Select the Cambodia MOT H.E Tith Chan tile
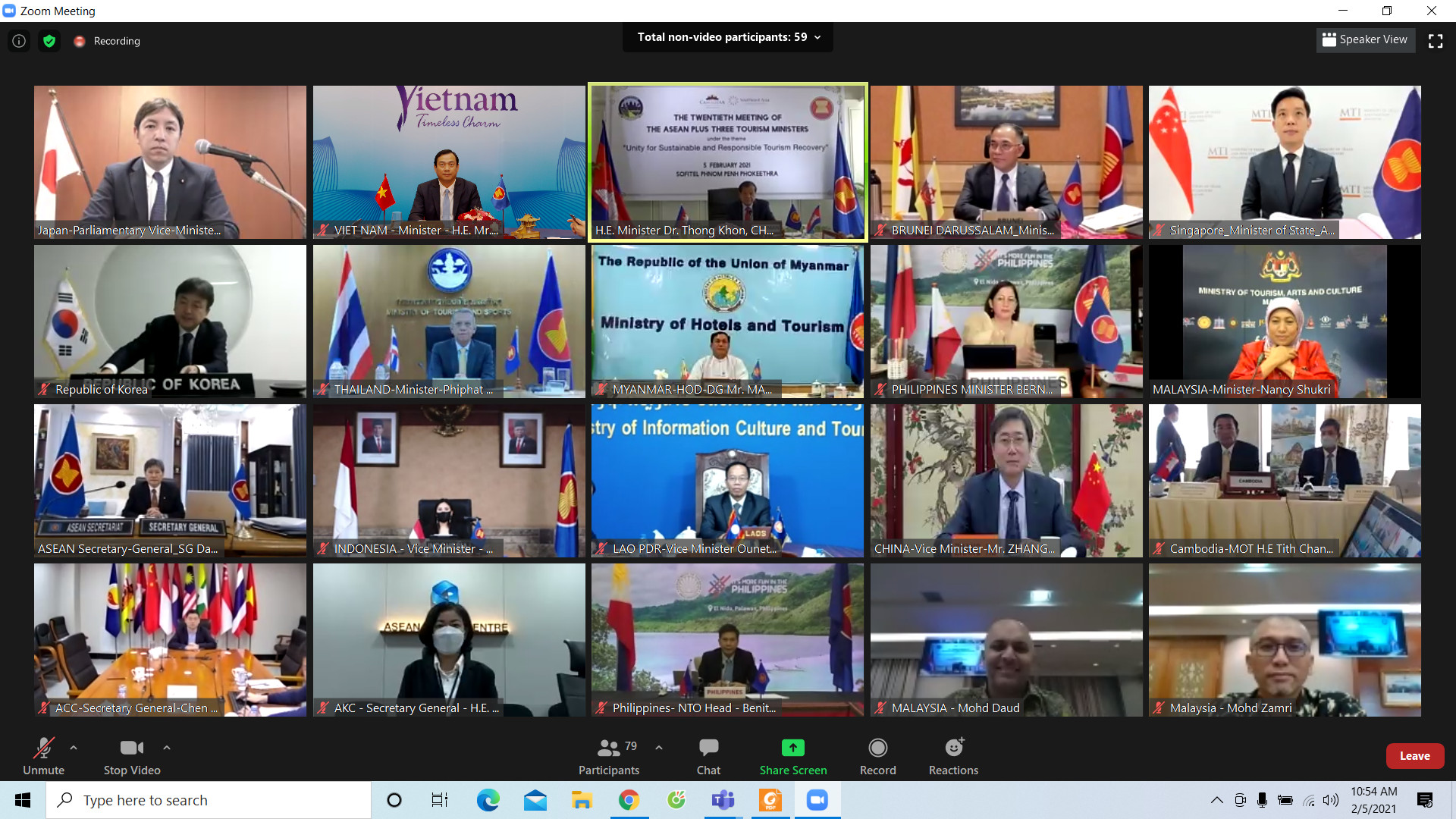The height and width of the screenshot is (819, 1456). 1285,481
